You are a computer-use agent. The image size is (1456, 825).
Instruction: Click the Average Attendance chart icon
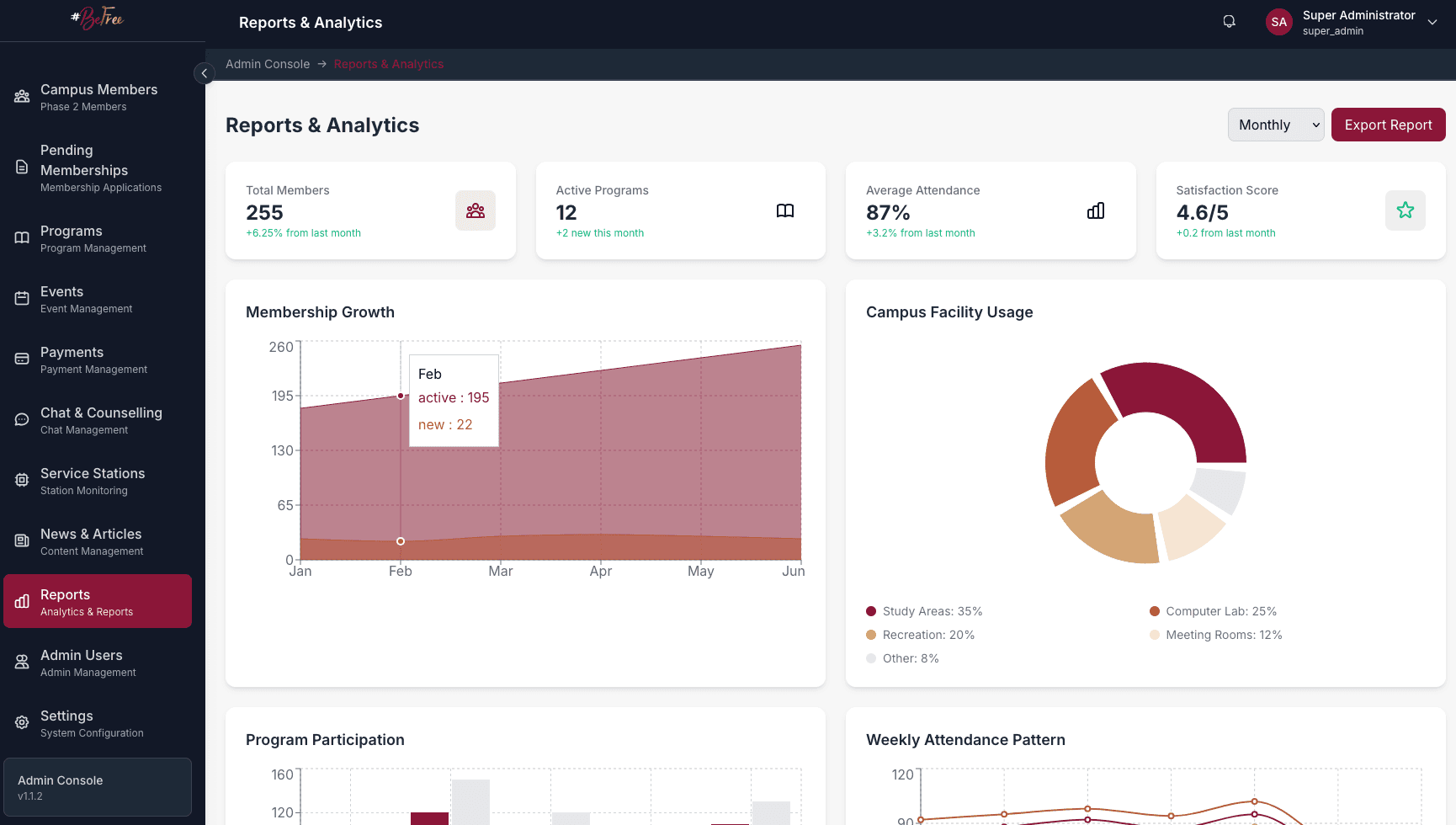point(1095,210)
